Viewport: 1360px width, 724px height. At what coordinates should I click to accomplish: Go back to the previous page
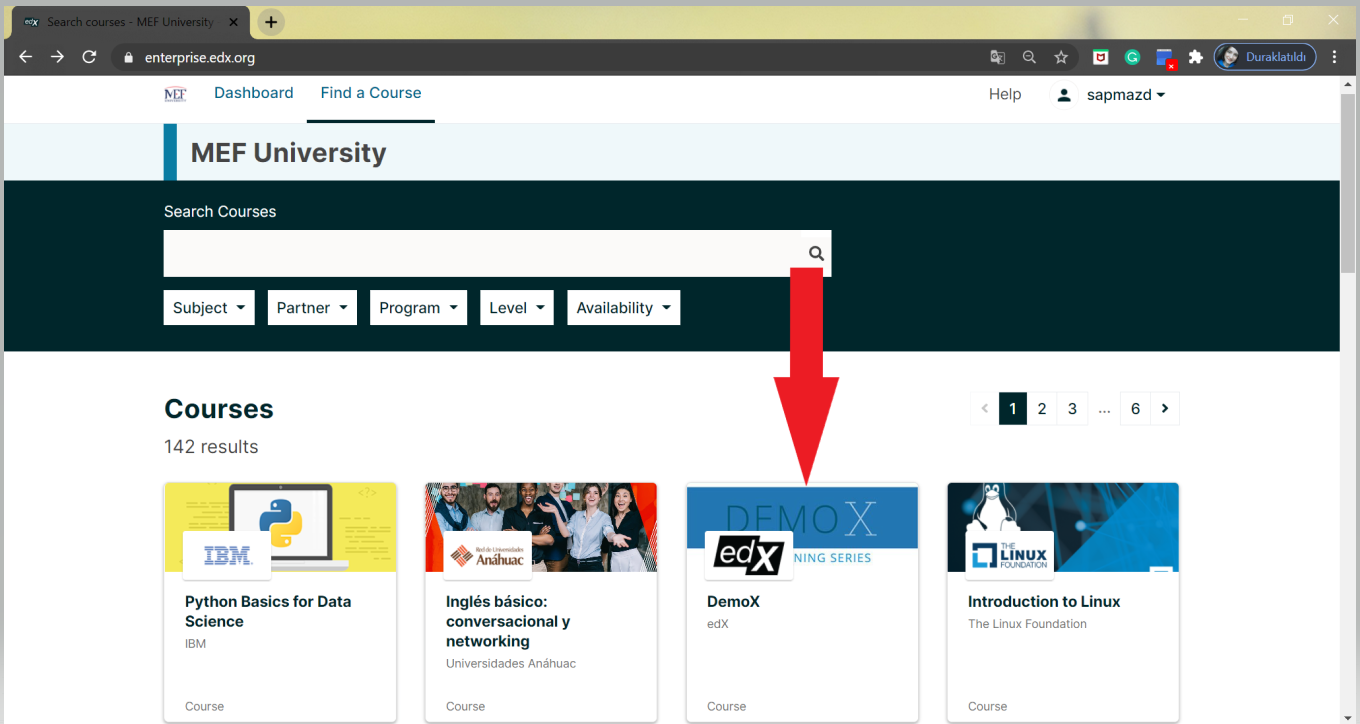tap(26, 57)
